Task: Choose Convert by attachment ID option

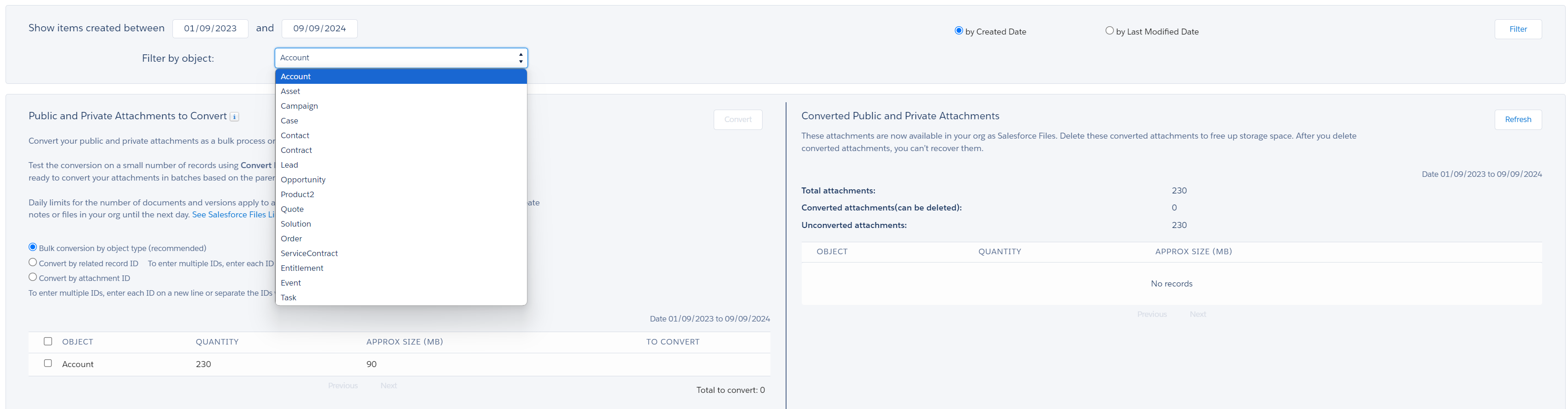Action: (33, 276)
